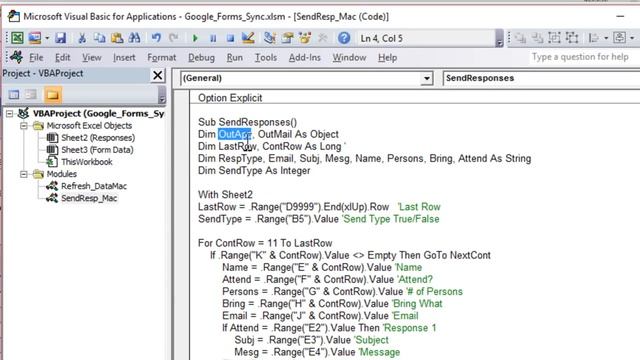Image resolution: width=640 pixels, height=360 pixels.
Task: Click the Cut scissors icon
Action: click(x=82, y=38)
